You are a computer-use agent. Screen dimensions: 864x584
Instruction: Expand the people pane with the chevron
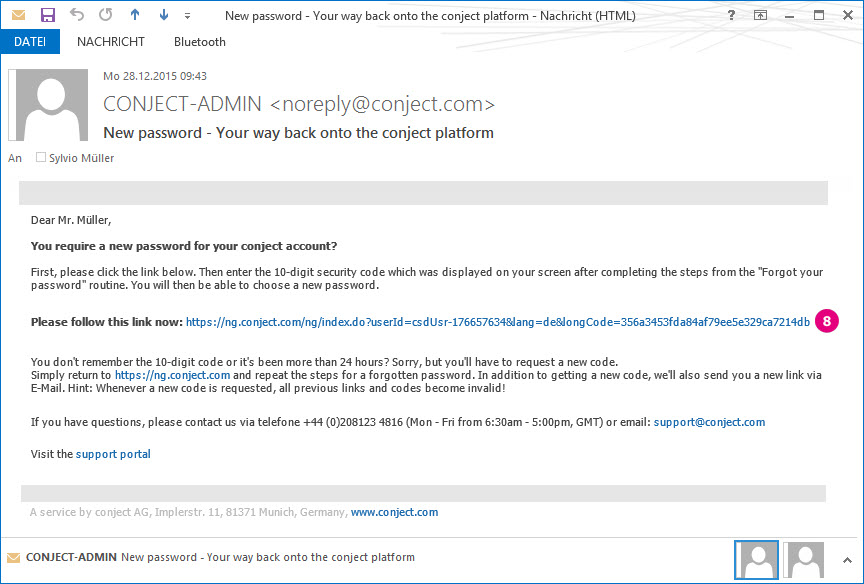click(847, 560)
